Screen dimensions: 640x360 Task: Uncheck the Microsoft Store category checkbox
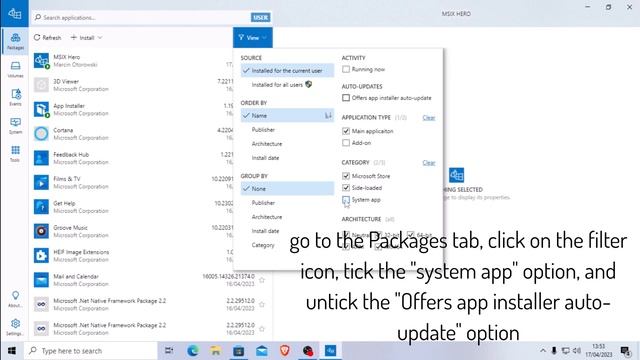point(346,176)
